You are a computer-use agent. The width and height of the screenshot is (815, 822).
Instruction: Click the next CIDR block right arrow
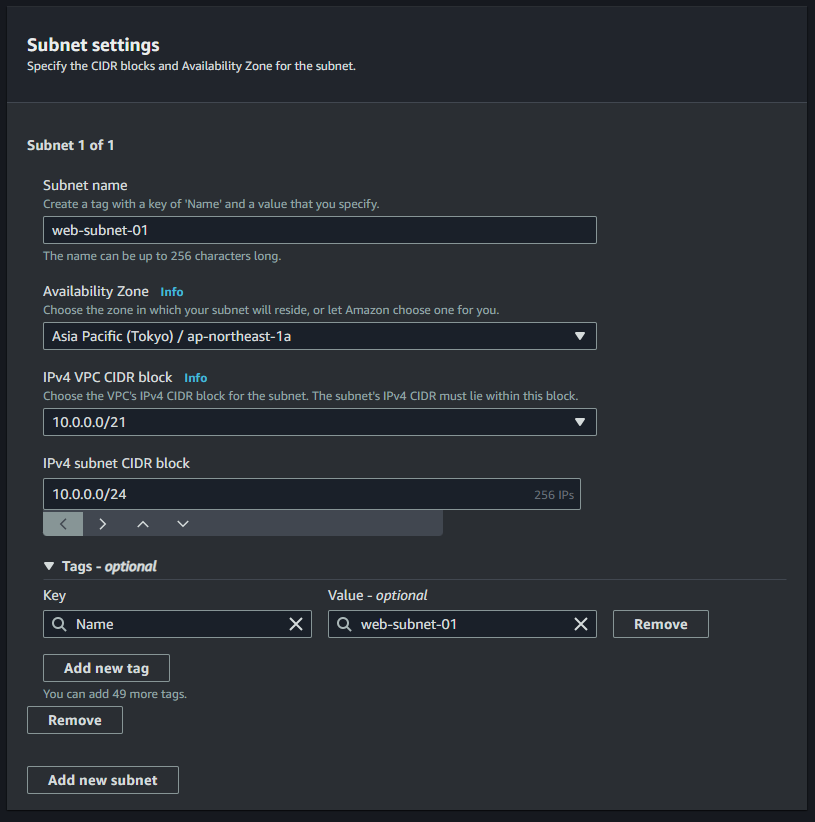[x=103, y=524]
